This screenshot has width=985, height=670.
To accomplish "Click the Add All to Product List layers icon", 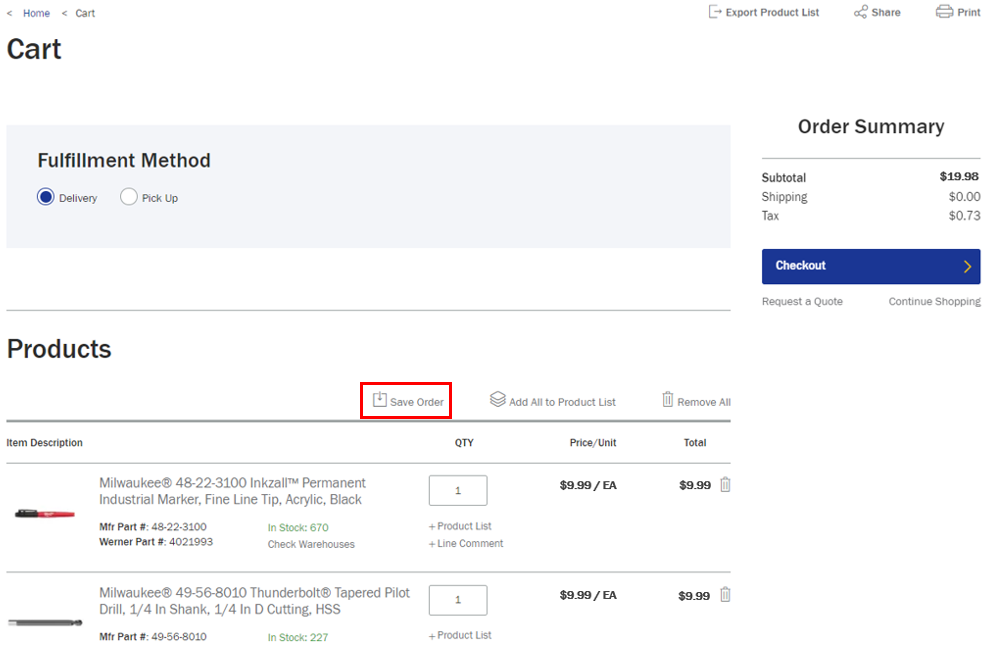I will tap(498, 399).
